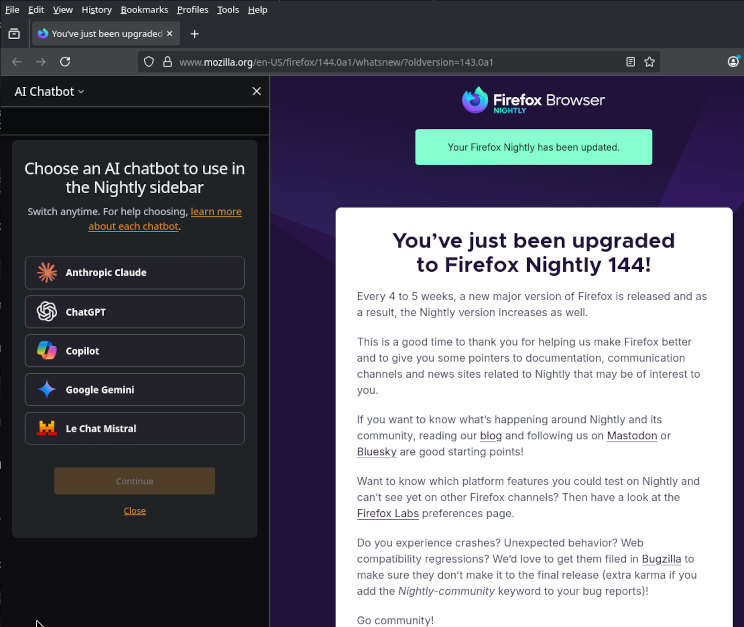Open the Tools menu
Screen dimensions: 744x627
228,9
